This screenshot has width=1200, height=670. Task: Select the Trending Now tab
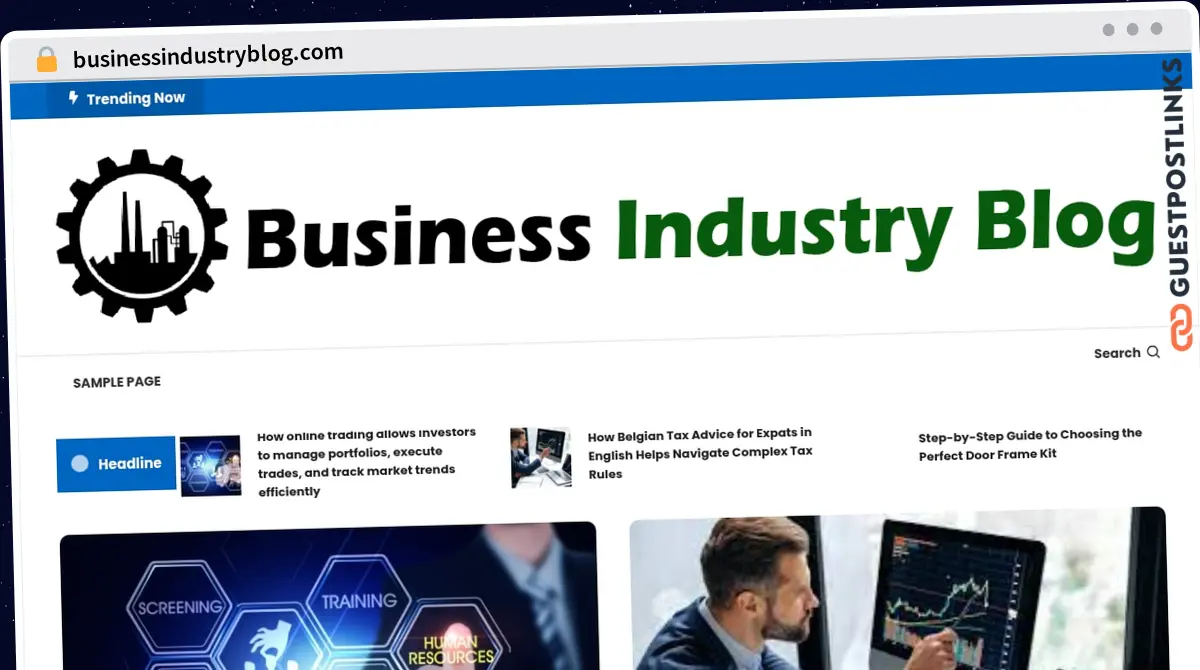point(126,98)
